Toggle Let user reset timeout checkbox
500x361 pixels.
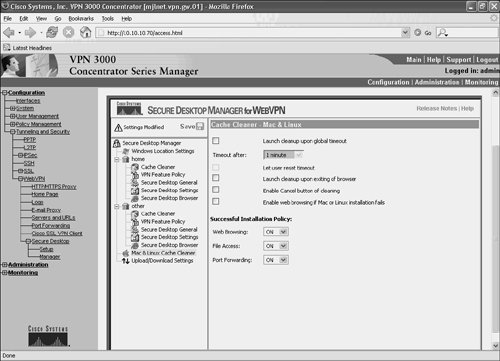(x=216, y=167)
